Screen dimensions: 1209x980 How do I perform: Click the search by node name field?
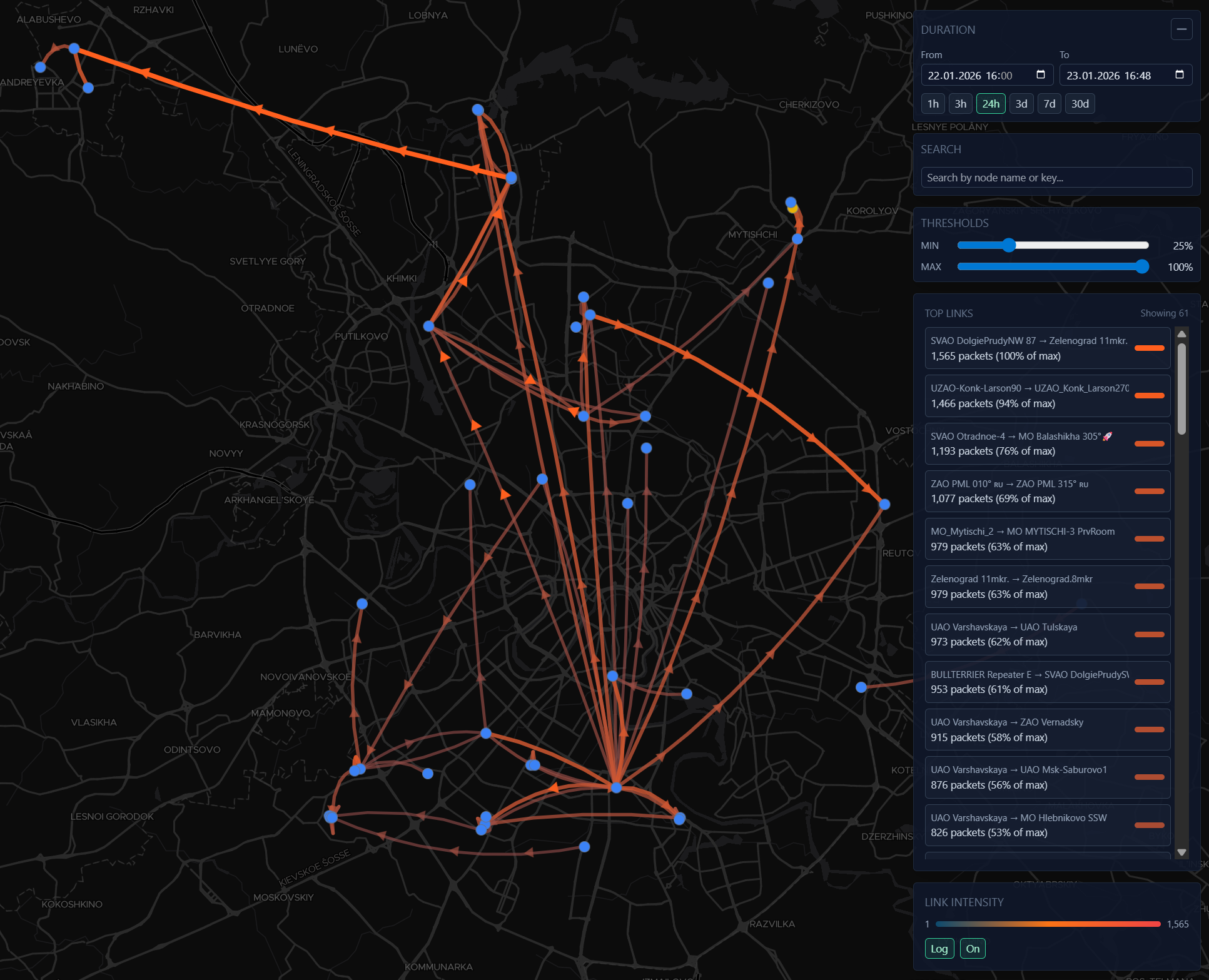click(1056, 178)
